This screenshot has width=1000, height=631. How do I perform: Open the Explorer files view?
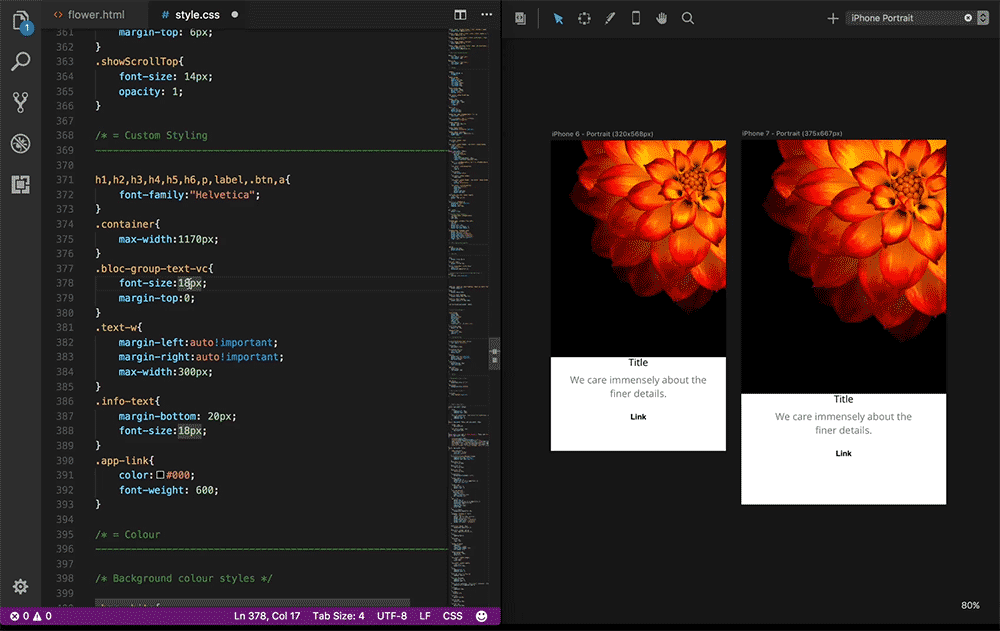(21, 22)
